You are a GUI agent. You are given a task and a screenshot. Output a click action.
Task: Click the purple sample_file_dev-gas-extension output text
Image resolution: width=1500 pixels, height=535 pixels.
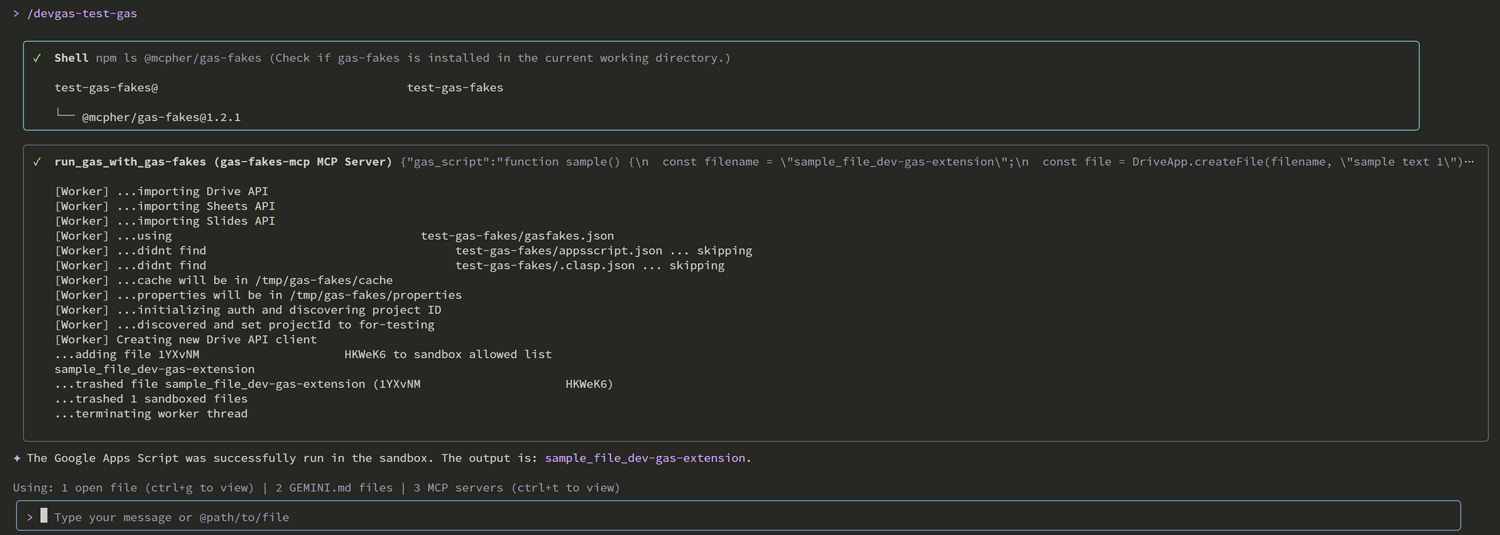tap(645, 458)
